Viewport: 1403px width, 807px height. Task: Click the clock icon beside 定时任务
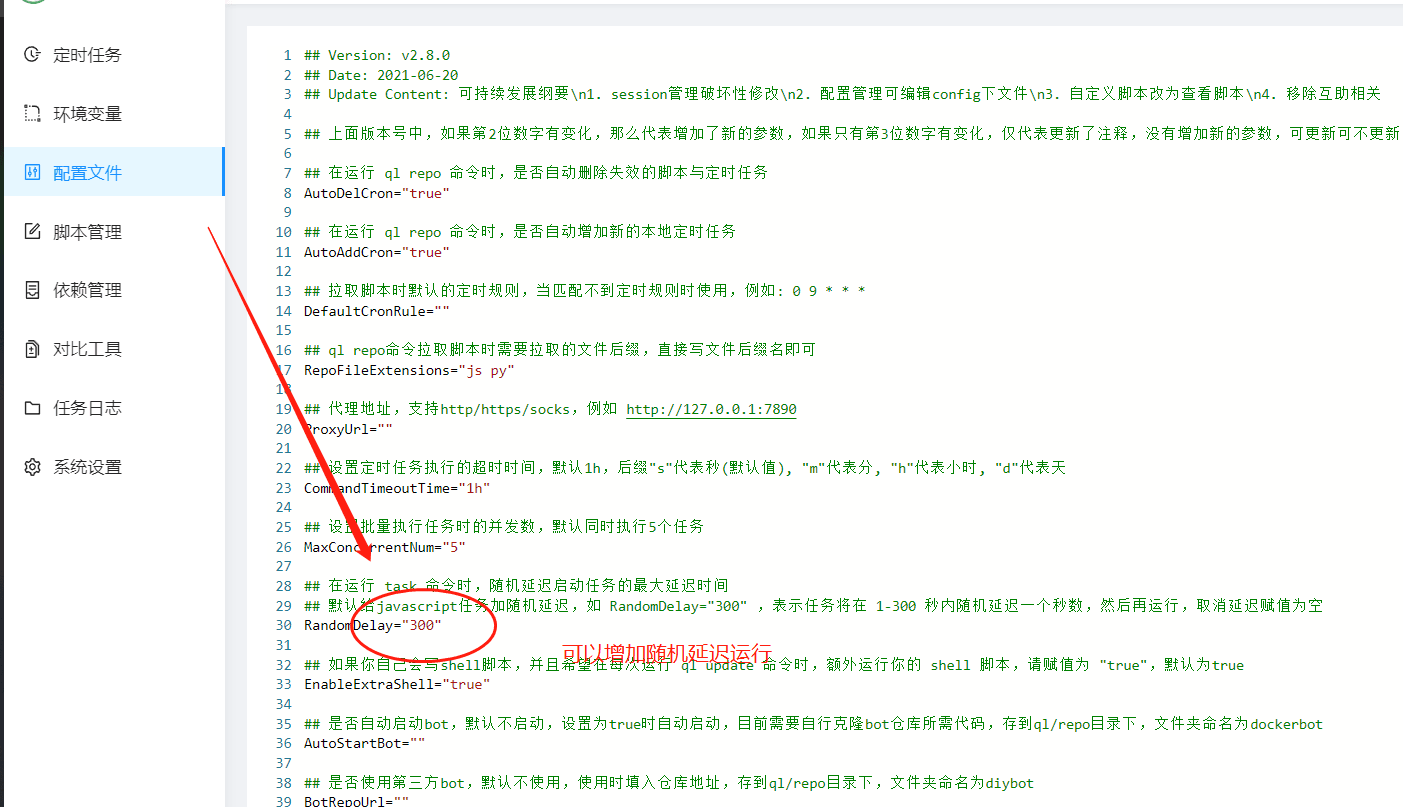pyautogui.click(x=33, y=55)
